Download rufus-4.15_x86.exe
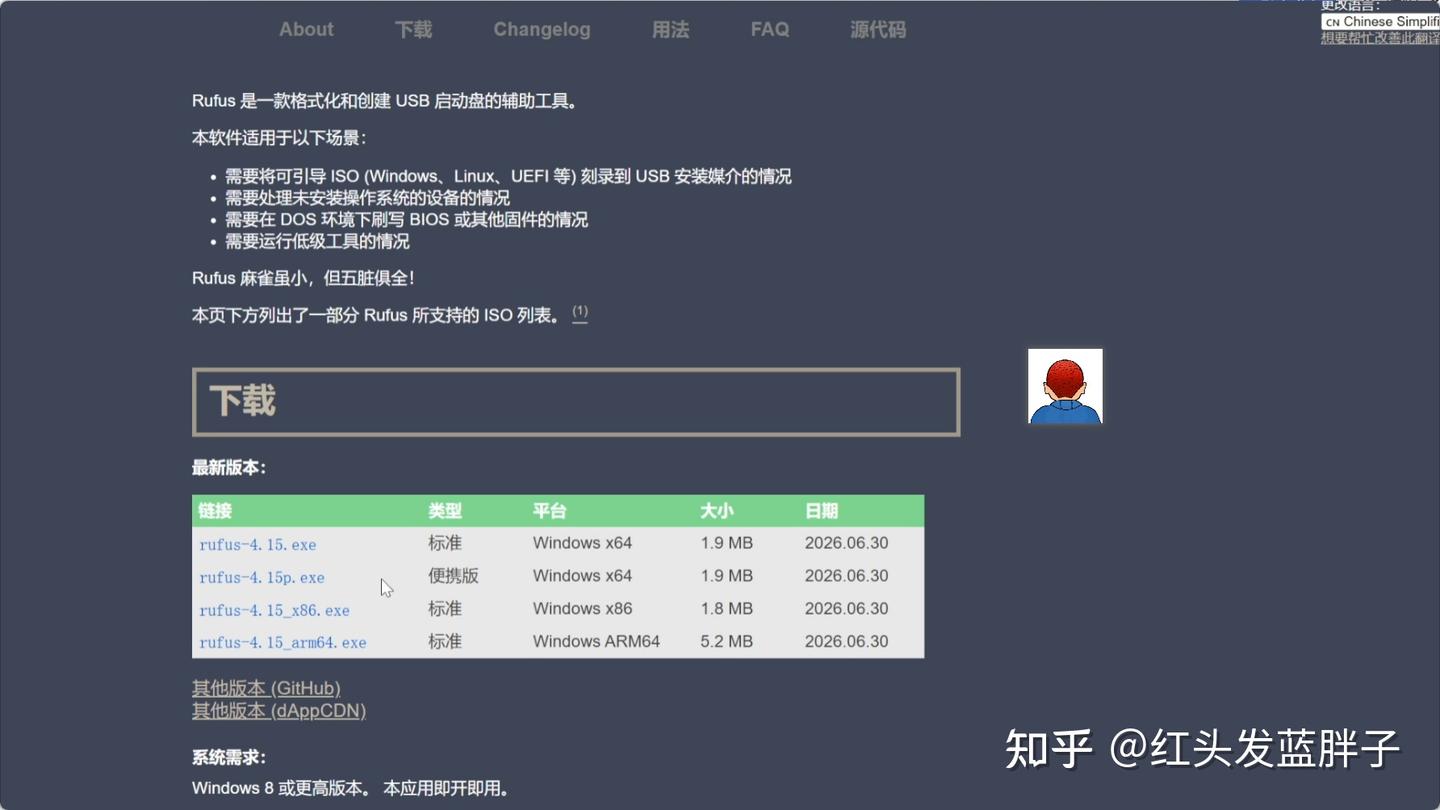This screenshot has height=810, width=1440. (274, 611)
